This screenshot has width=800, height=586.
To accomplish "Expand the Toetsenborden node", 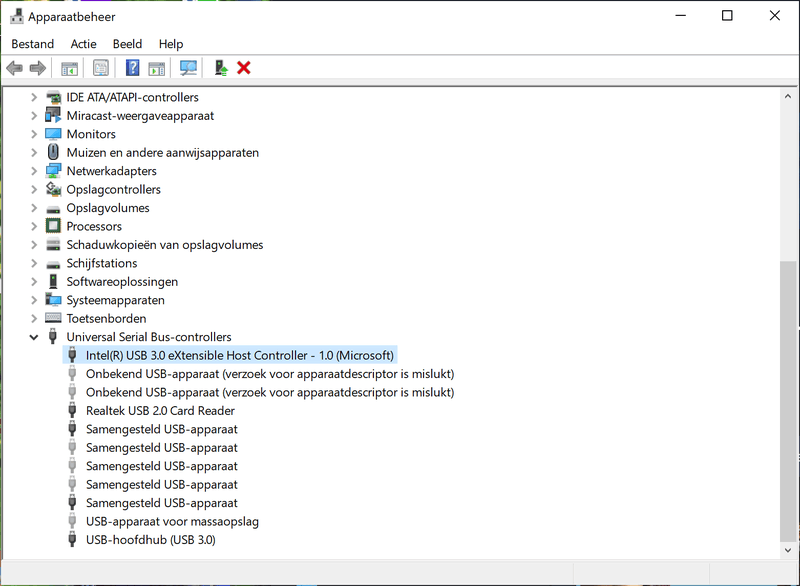I will pos(34,318).
